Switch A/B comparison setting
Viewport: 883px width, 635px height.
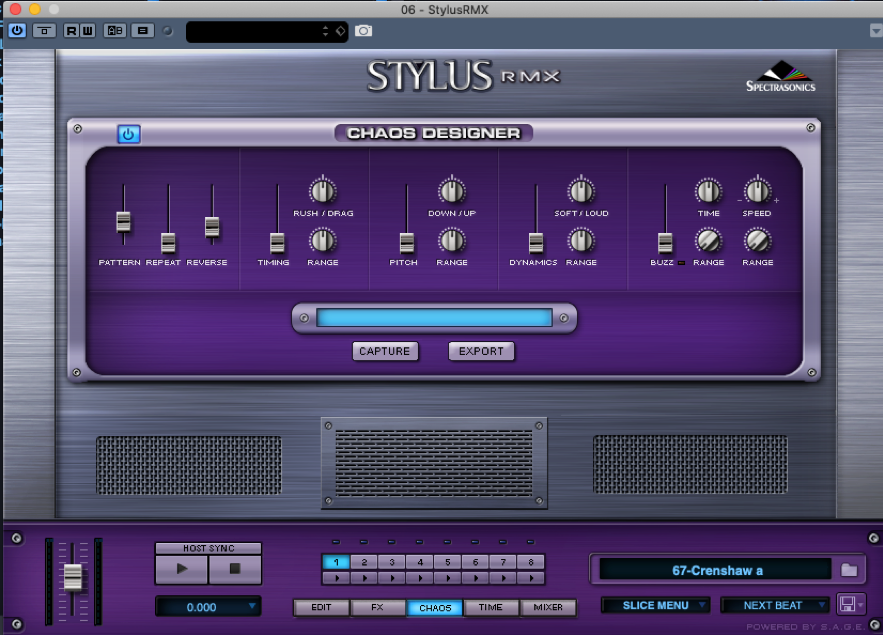click(115, 30)
